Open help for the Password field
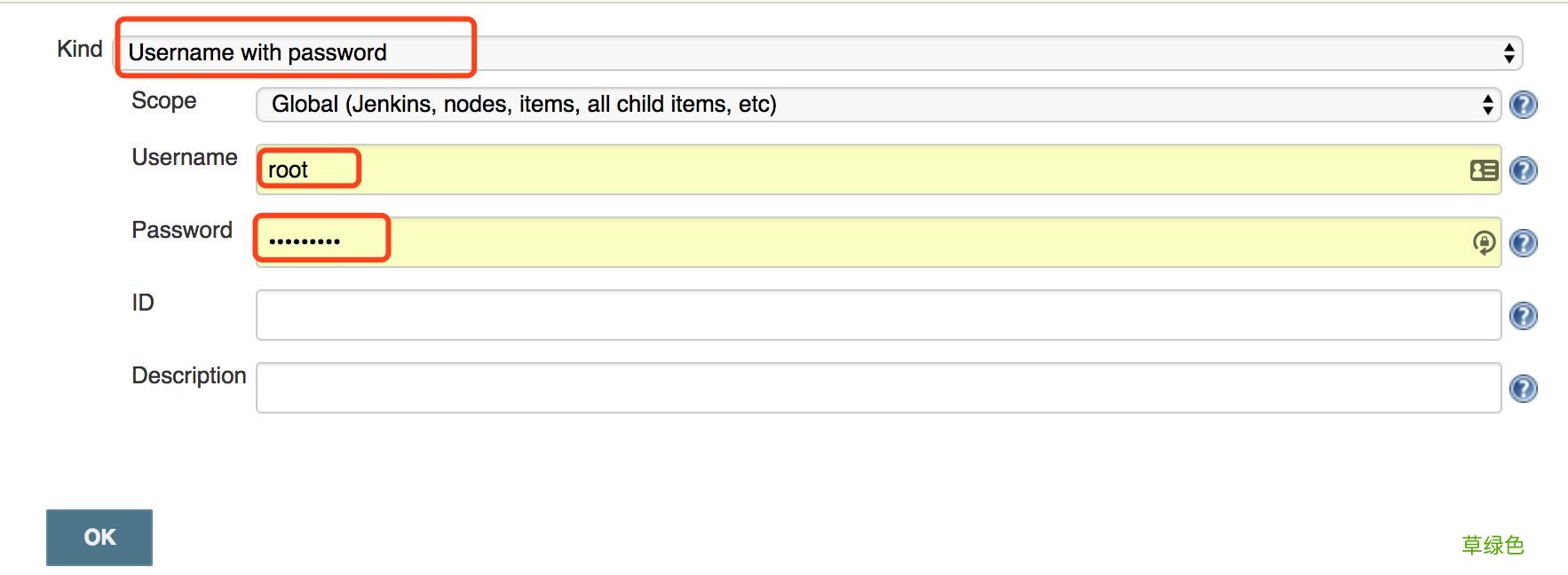1568x575 pixels. pyautogui.click(x=1524, y=243)
